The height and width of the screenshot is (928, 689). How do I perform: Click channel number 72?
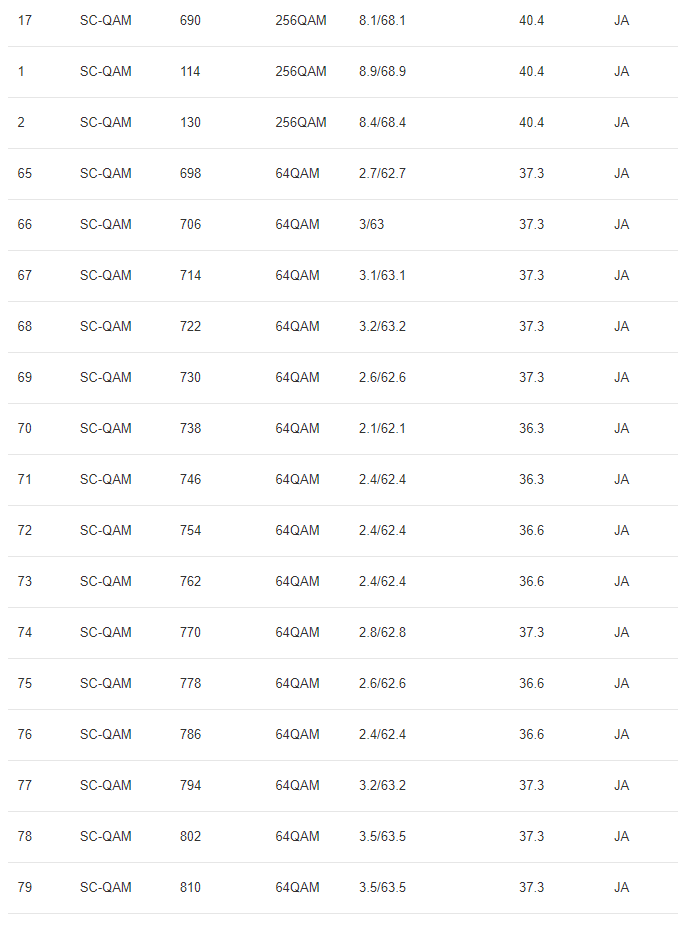point(25,530)
